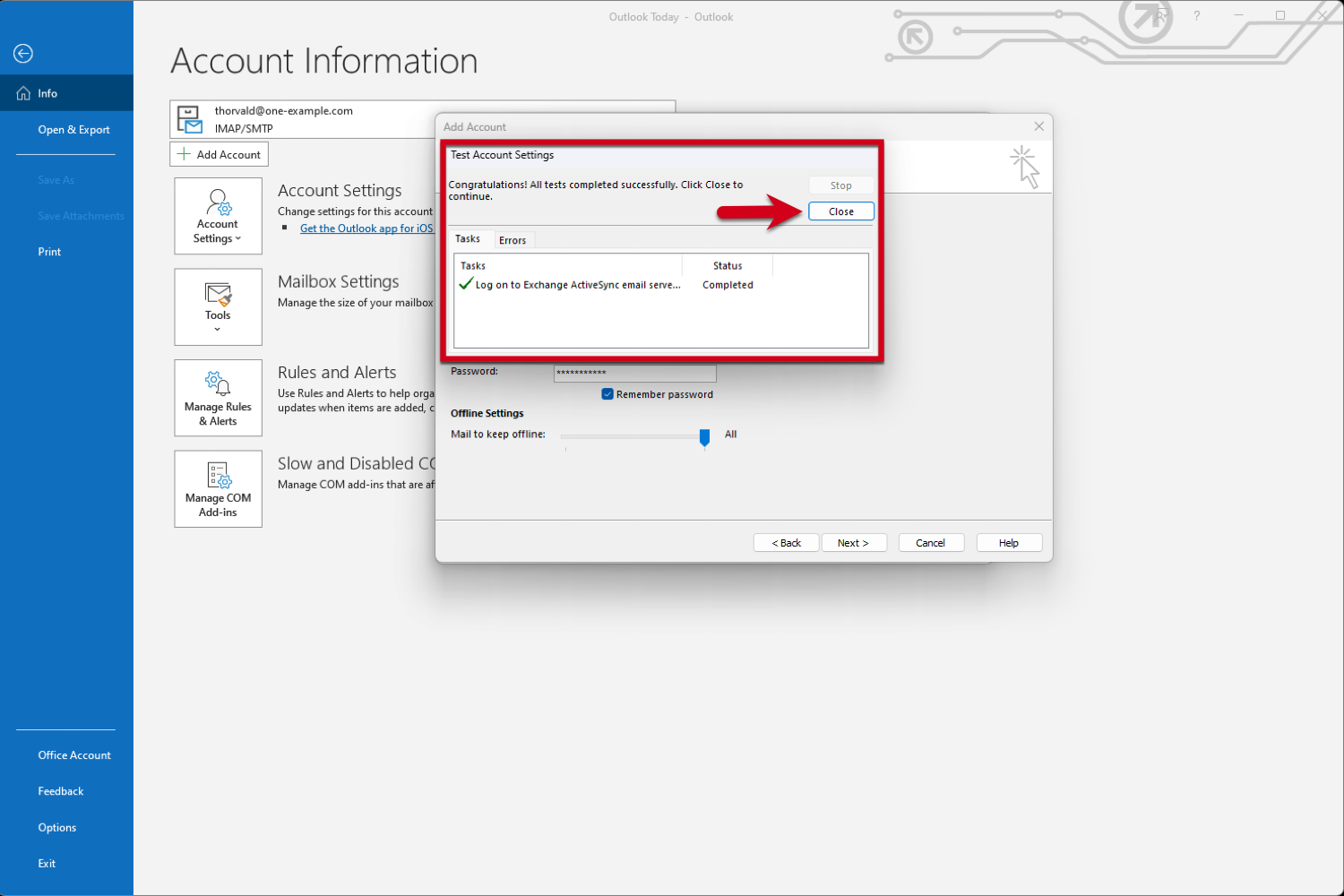Click the IMAP/SMTP account mailbox icon
This screenshot has height=896, width=1344.
tap(189, 119)
